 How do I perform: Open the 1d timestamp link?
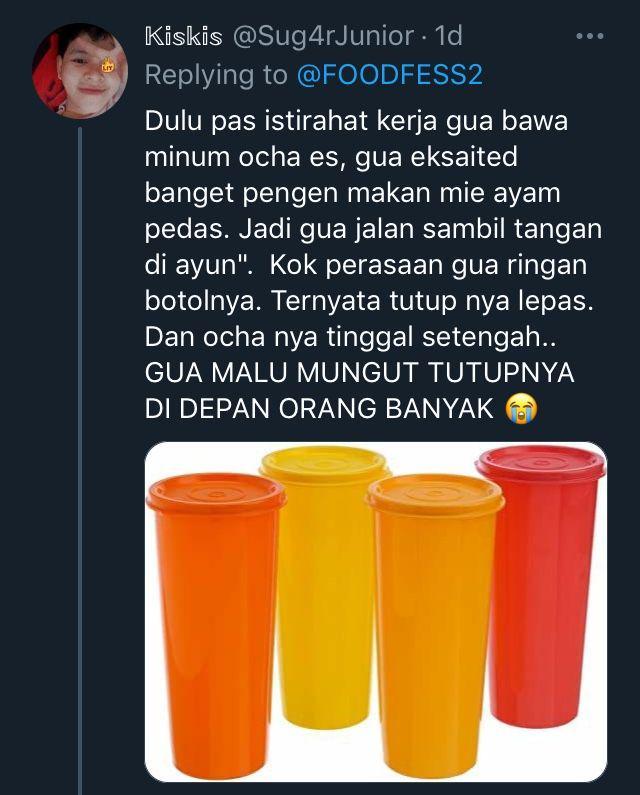pos(449,37)
